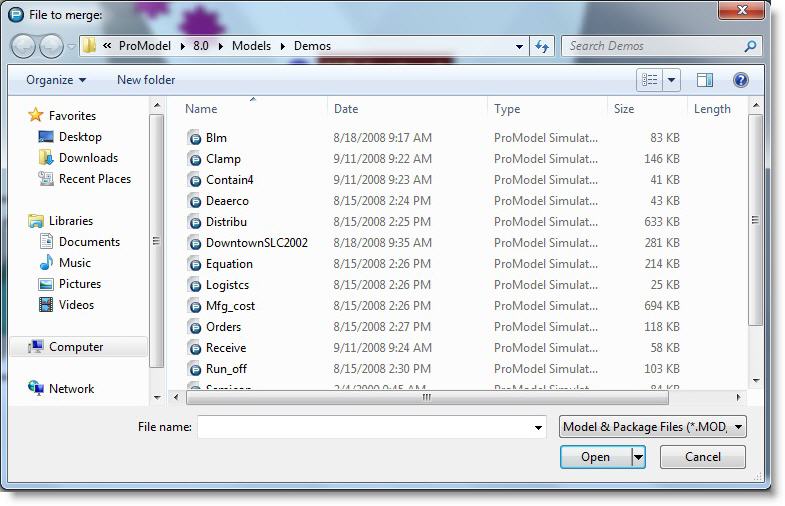The height and width of the screenshot is (506, 785).
Task: Select the DowntownSLC2002 file icon
Action: click(194, 243)
